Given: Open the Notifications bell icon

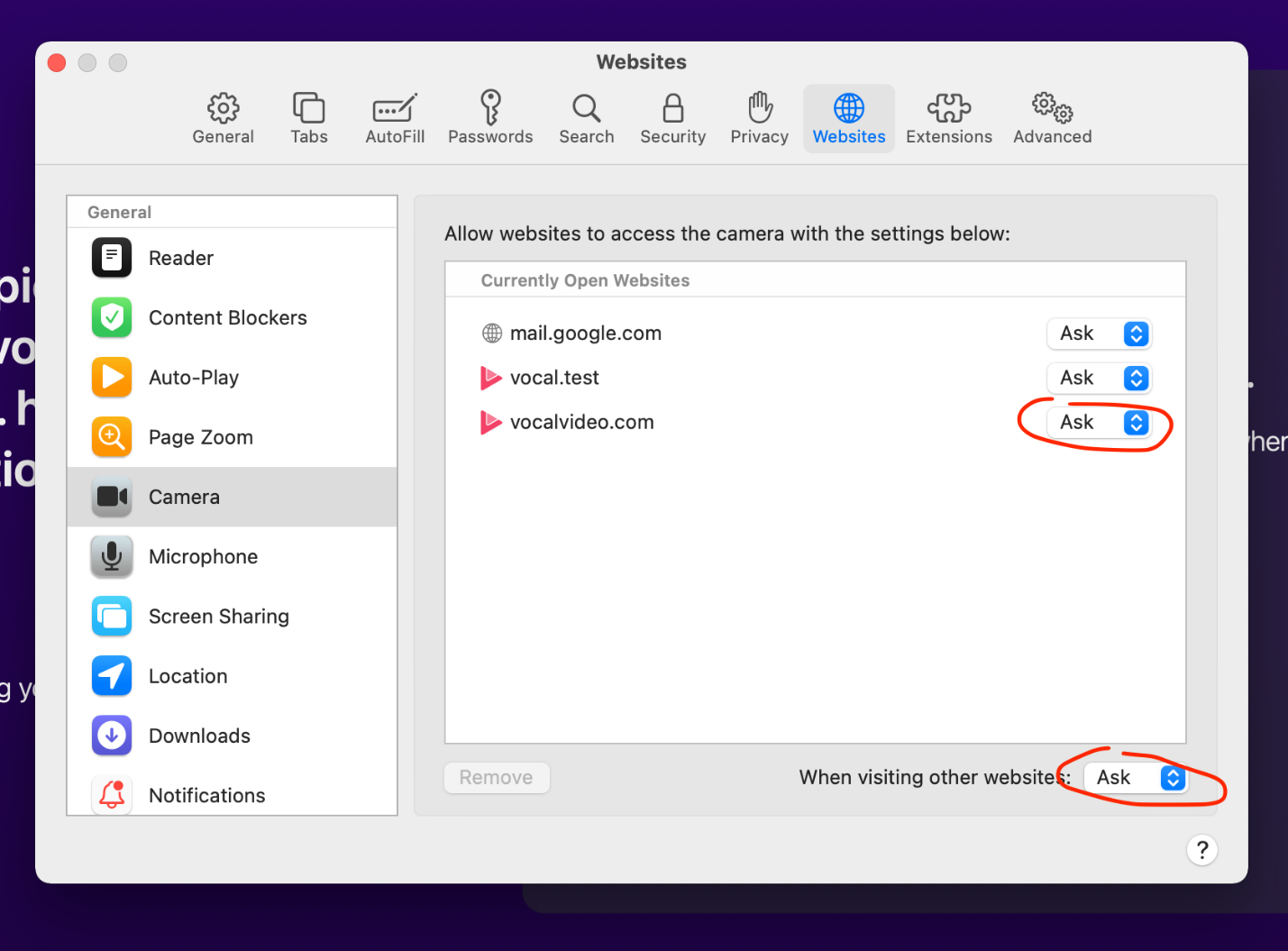Looking at the screenshot, I should (x=112, y=795).
